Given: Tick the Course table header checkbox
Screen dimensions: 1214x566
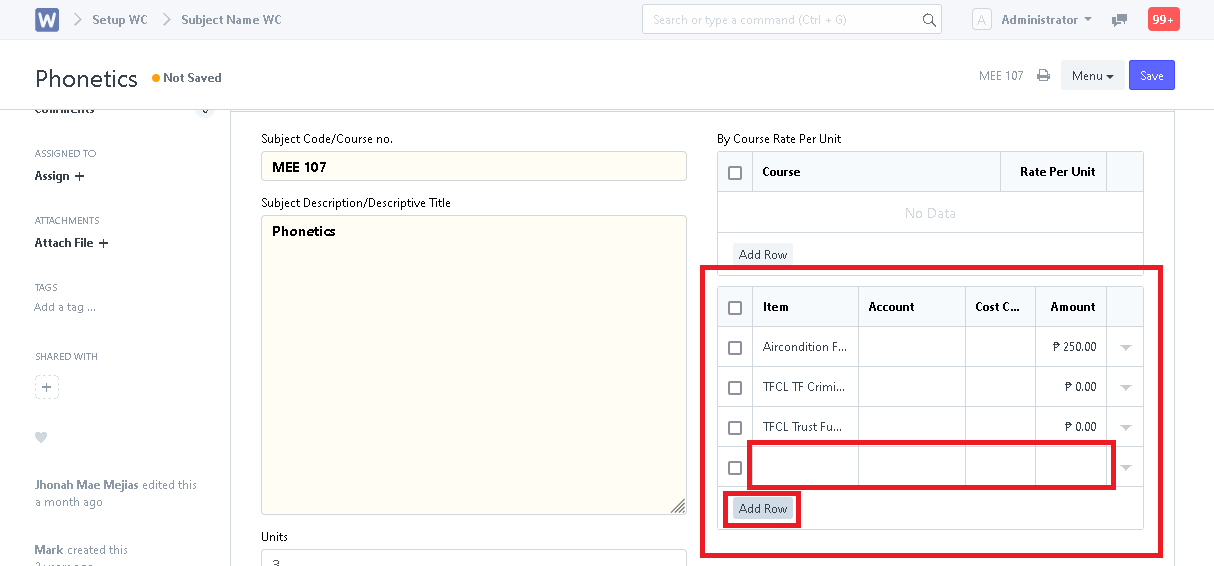Looking at the screenshot, I should pos(735,173).
